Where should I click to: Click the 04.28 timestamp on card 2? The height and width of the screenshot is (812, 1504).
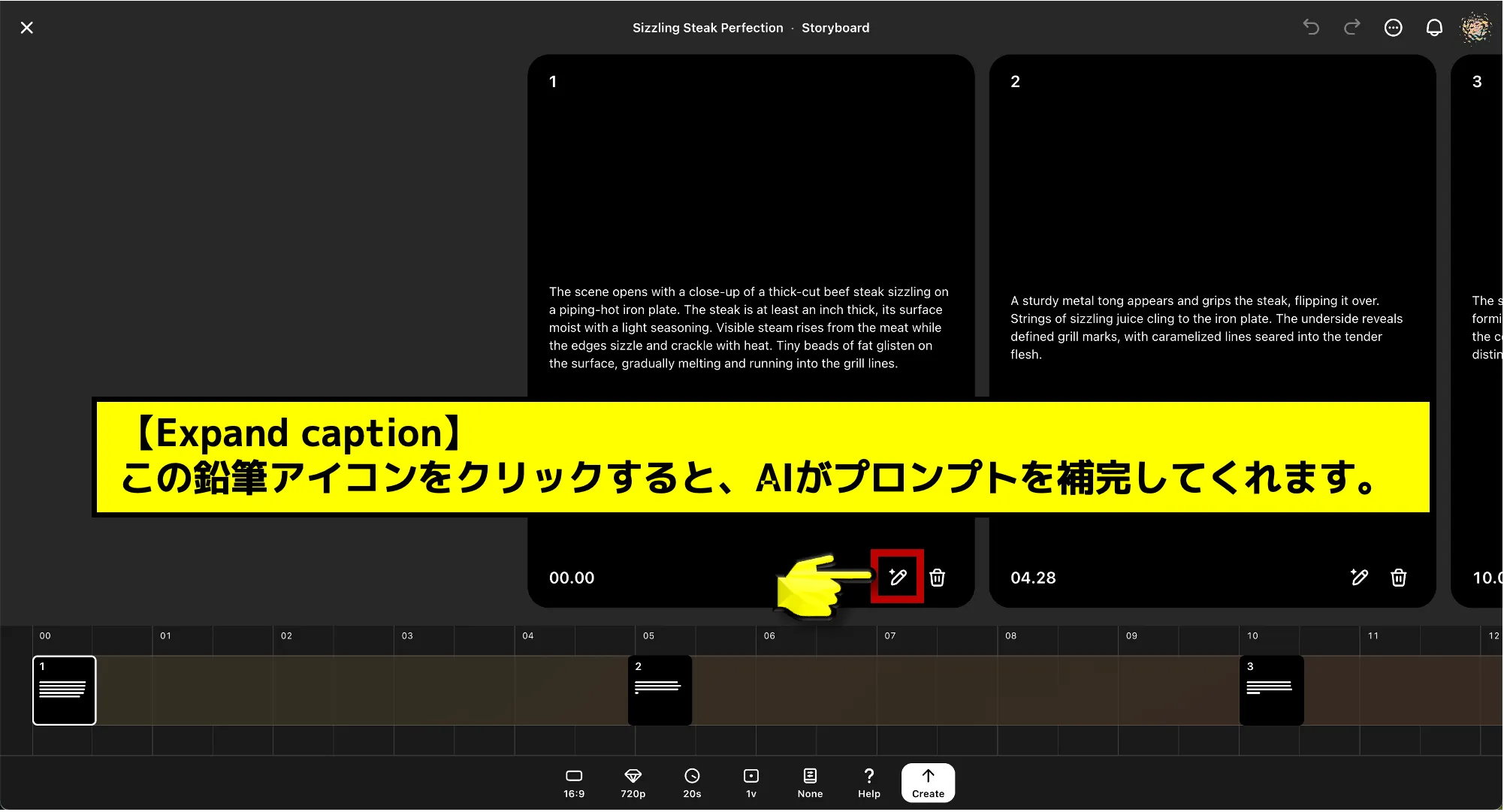[x=1033, y=578]
